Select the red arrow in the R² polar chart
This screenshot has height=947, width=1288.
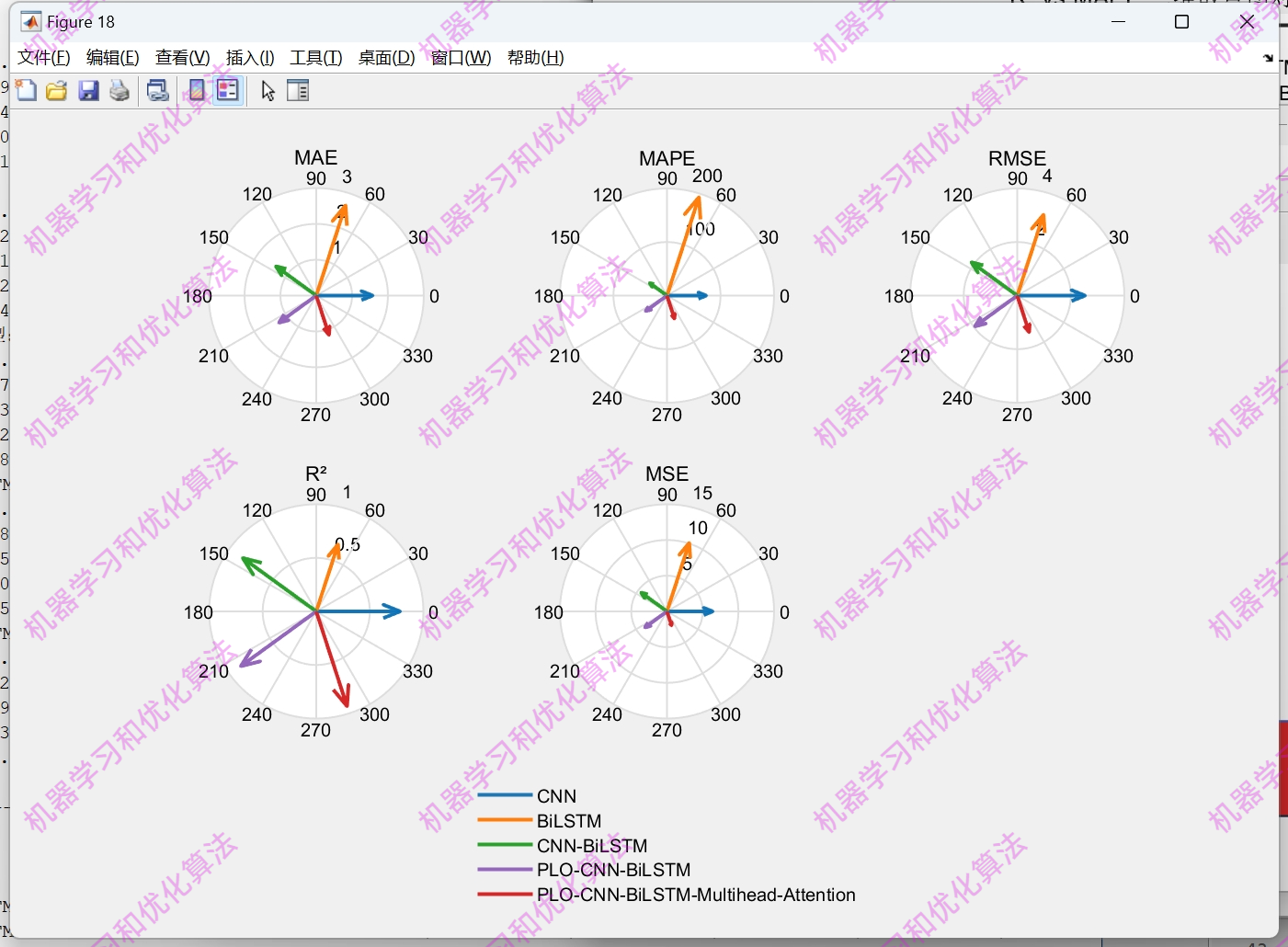pos(333,659)
